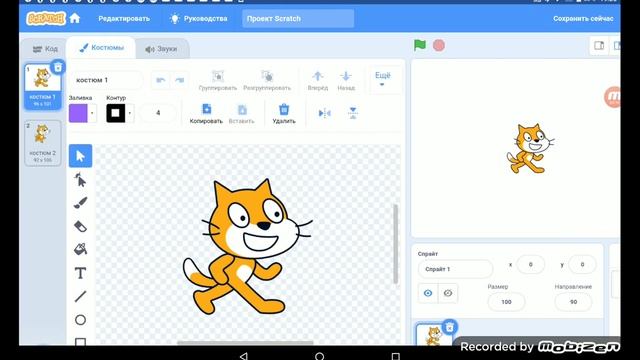The image size is (640, 360).
Task: Click the Undo arrow button
Action: [x=161, y=80]
